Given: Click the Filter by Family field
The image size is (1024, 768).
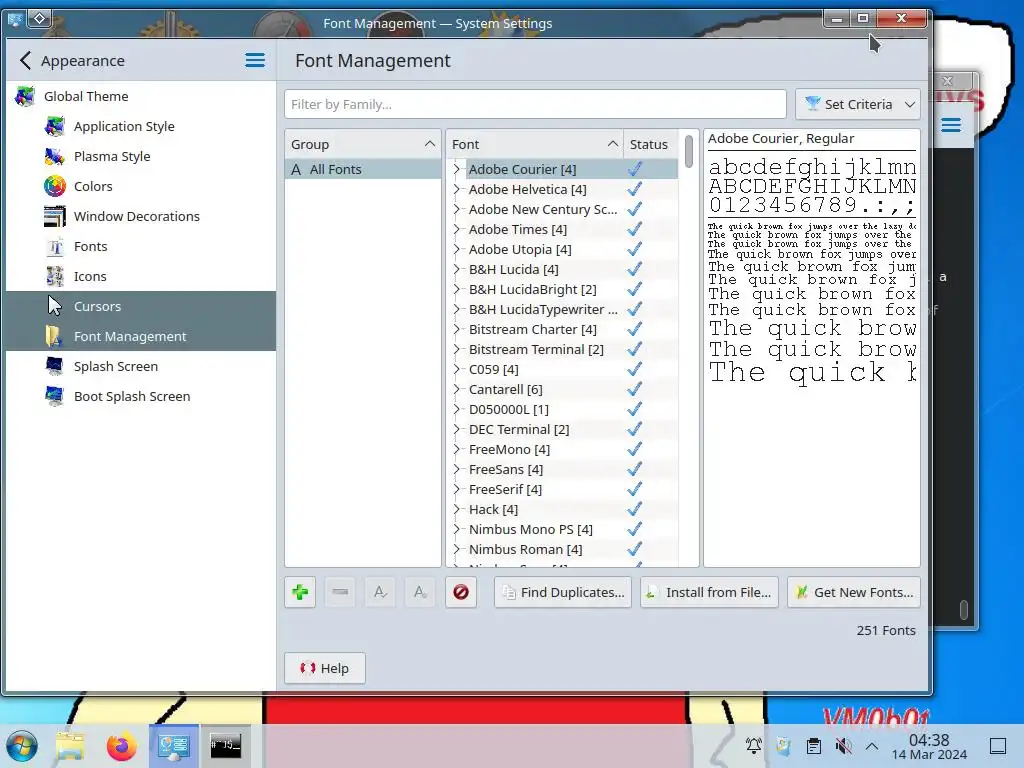Looking at the screenshot, I should [x=535, y=104].
